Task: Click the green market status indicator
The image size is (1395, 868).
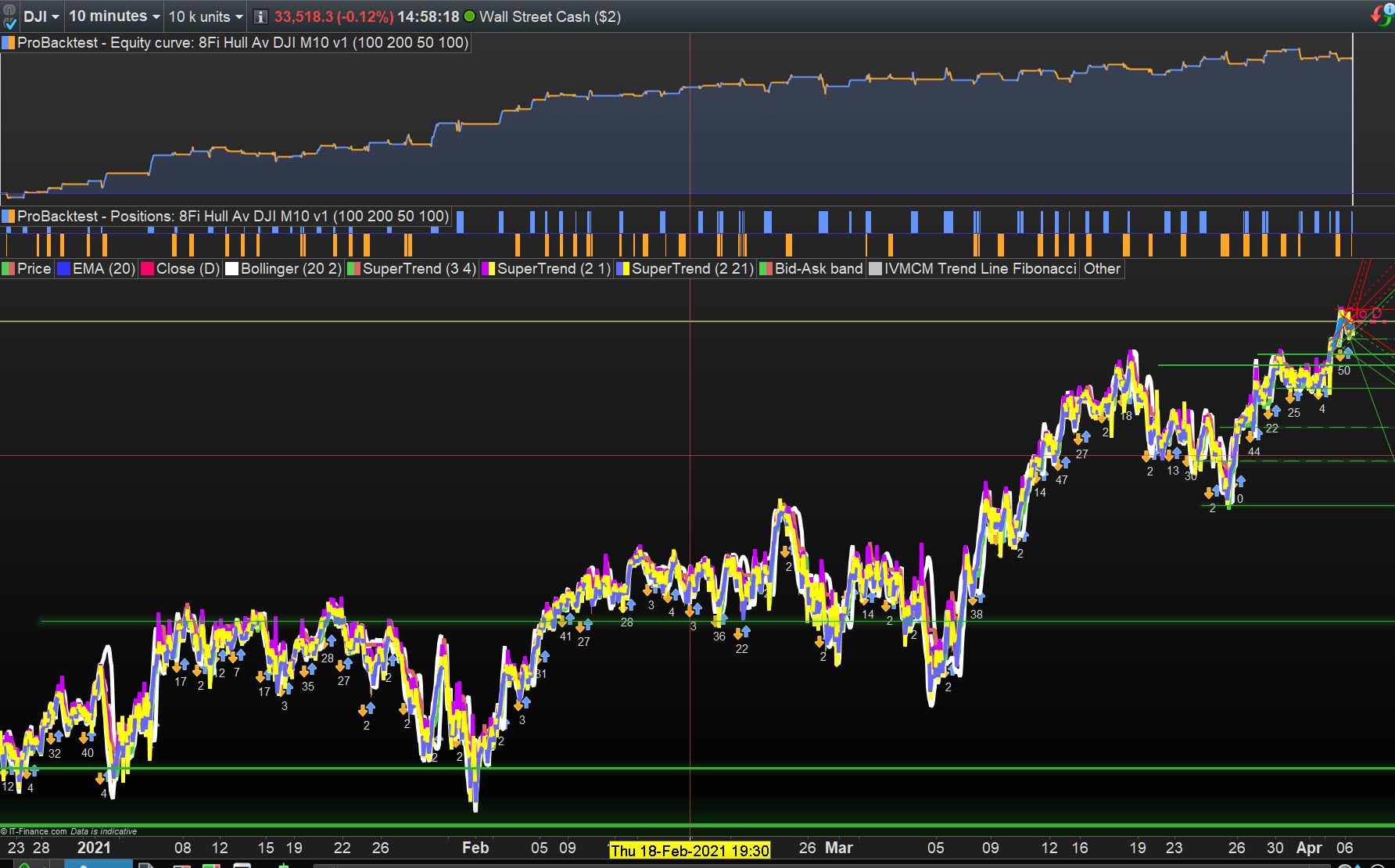Action: pyautogui.click(x=469, y=16)
